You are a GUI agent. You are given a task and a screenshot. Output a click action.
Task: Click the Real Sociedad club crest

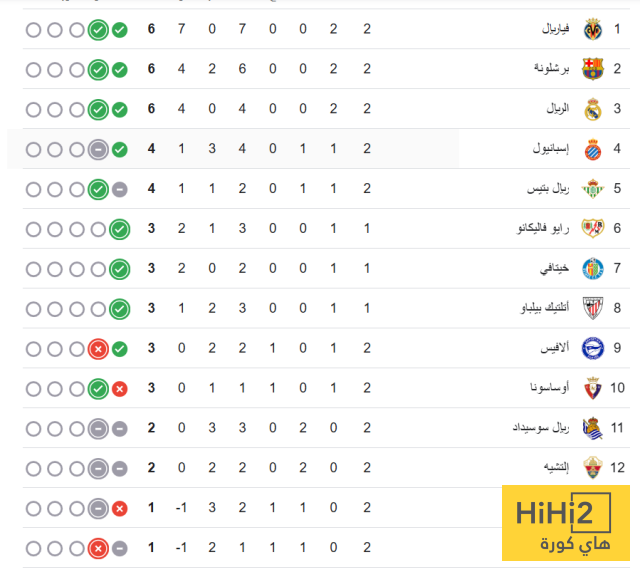tap(593, 428)
